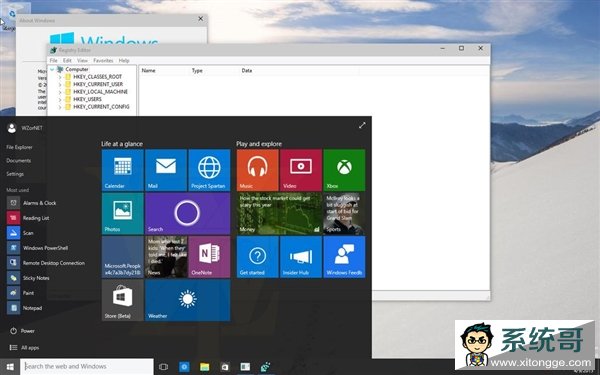Open Help menu in Registry Editor
The image size is (600, 375).
[x=124, y=60]
